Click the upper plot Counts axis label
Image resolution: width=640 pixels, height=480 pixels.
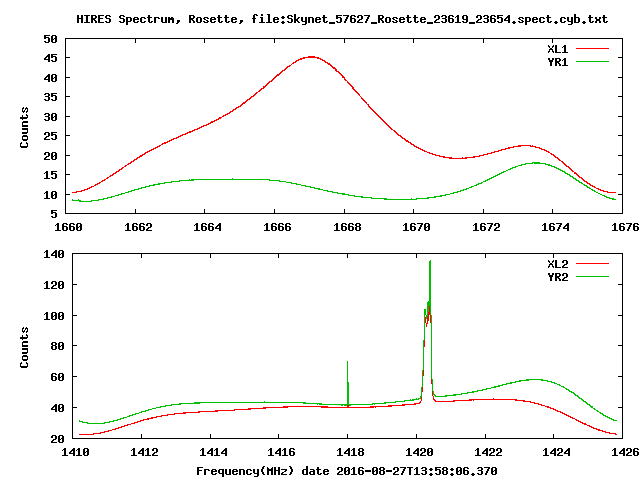click(x=24, y=127)
